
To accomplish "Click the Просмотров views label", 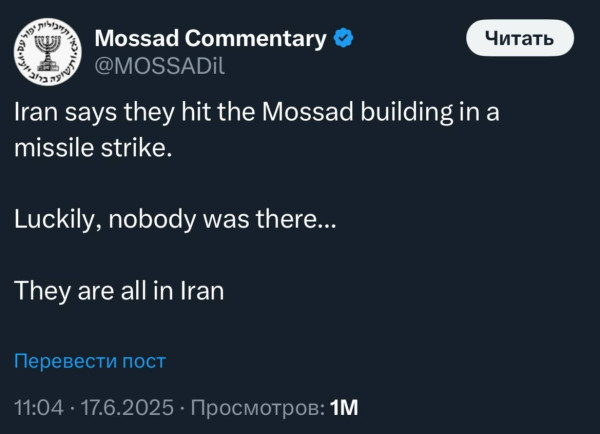I will pyautogui.click(x=258, y=408).
